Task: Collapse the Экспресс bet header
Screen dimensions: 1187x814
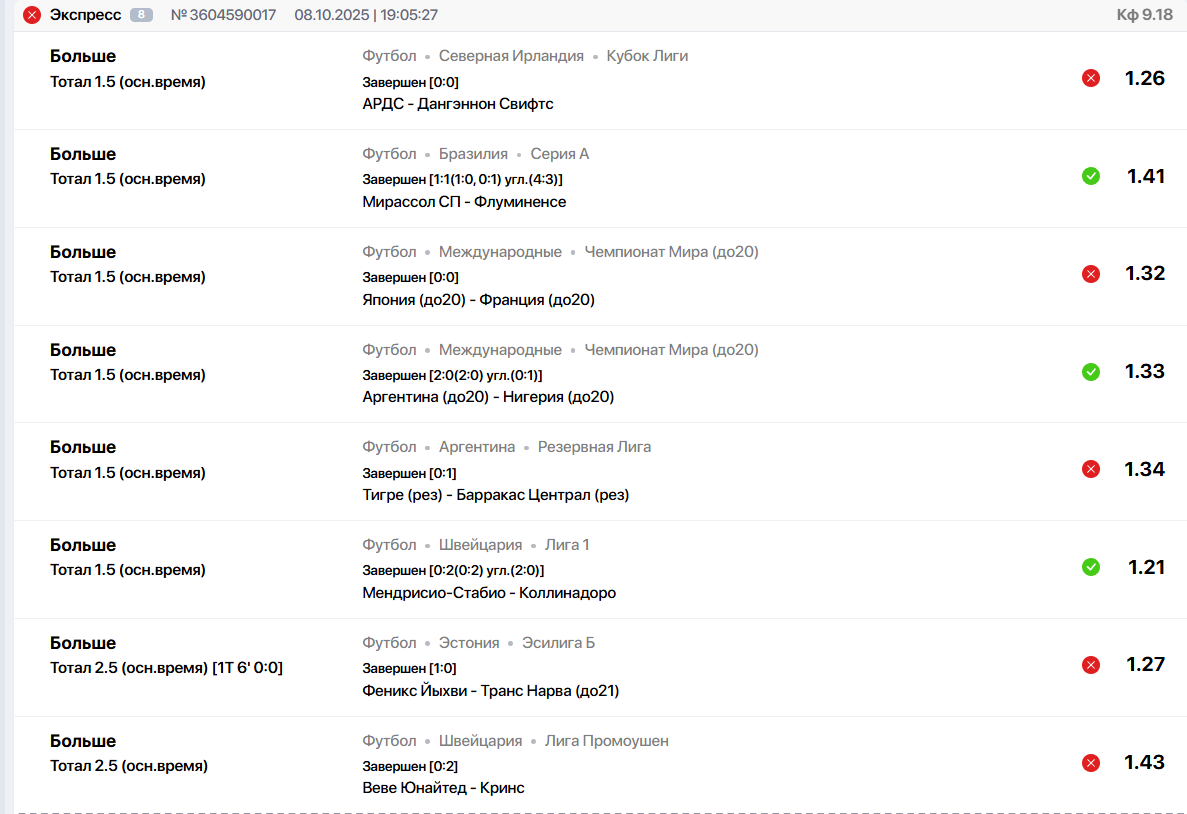Action: [85, 15]
